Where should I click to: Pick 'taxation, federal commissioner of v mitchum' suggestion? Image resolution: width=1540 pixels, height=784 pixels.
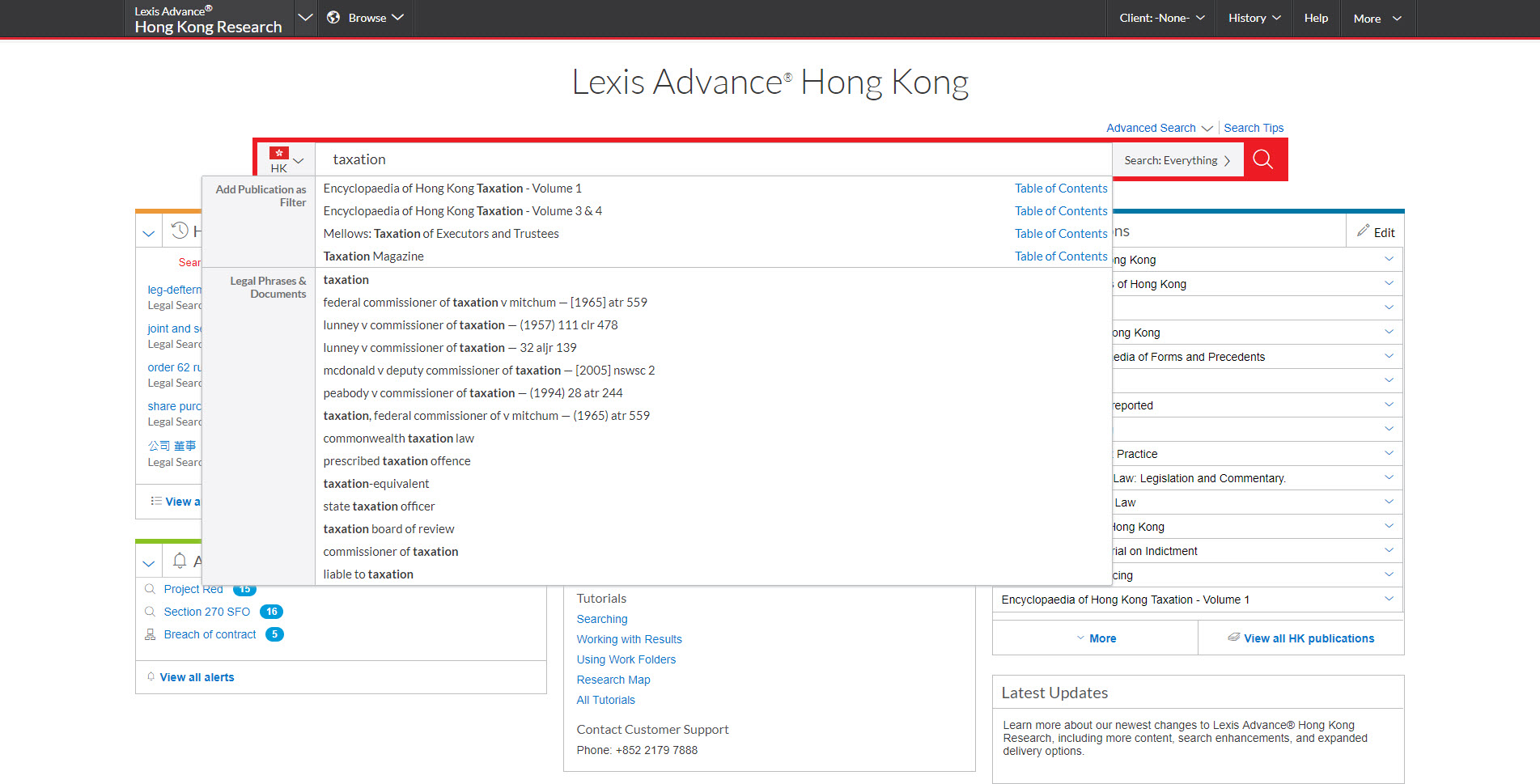pos(486,416)
